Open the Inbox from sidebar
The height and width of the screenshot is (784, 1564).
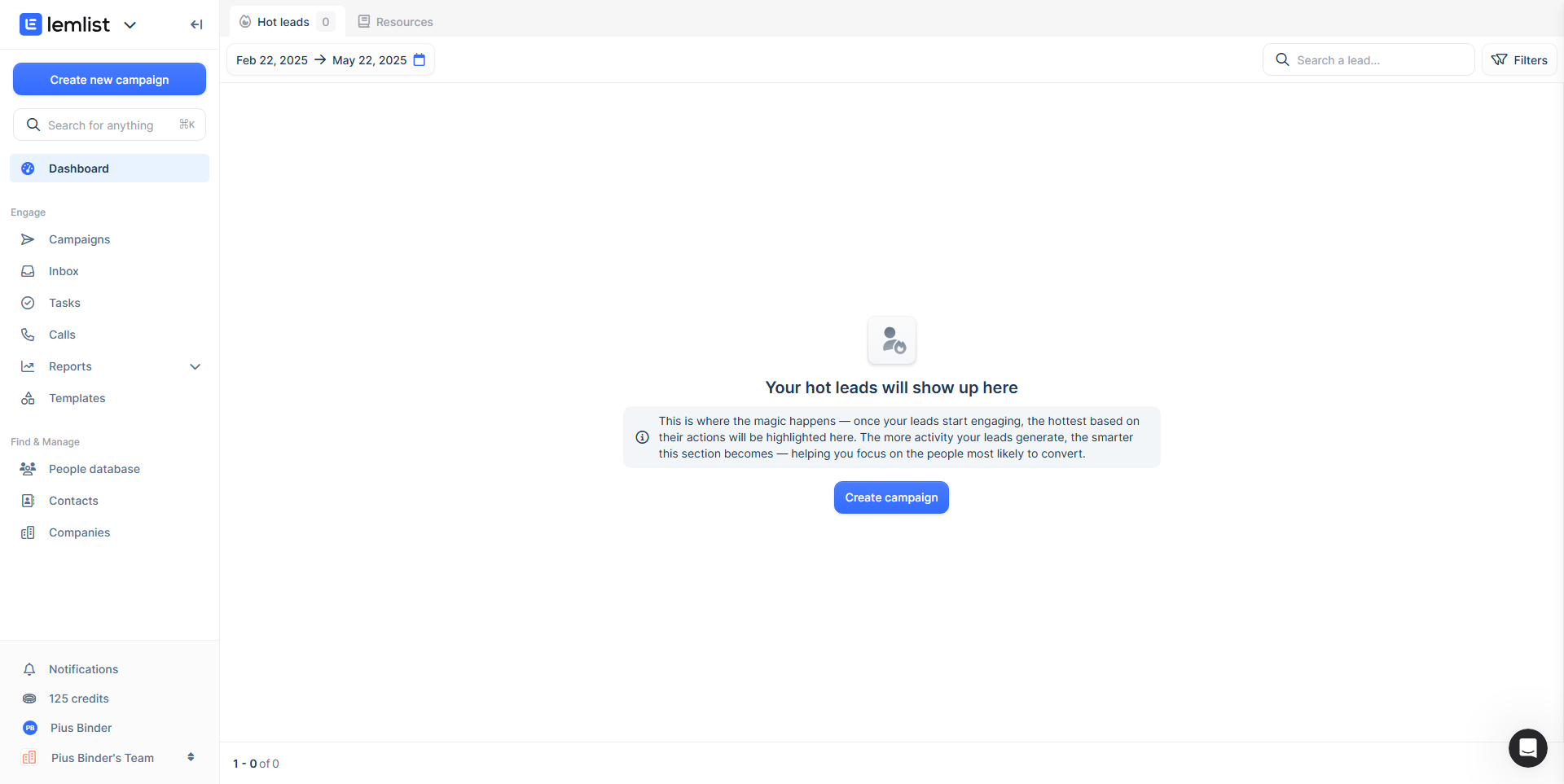tap(64, 271)
